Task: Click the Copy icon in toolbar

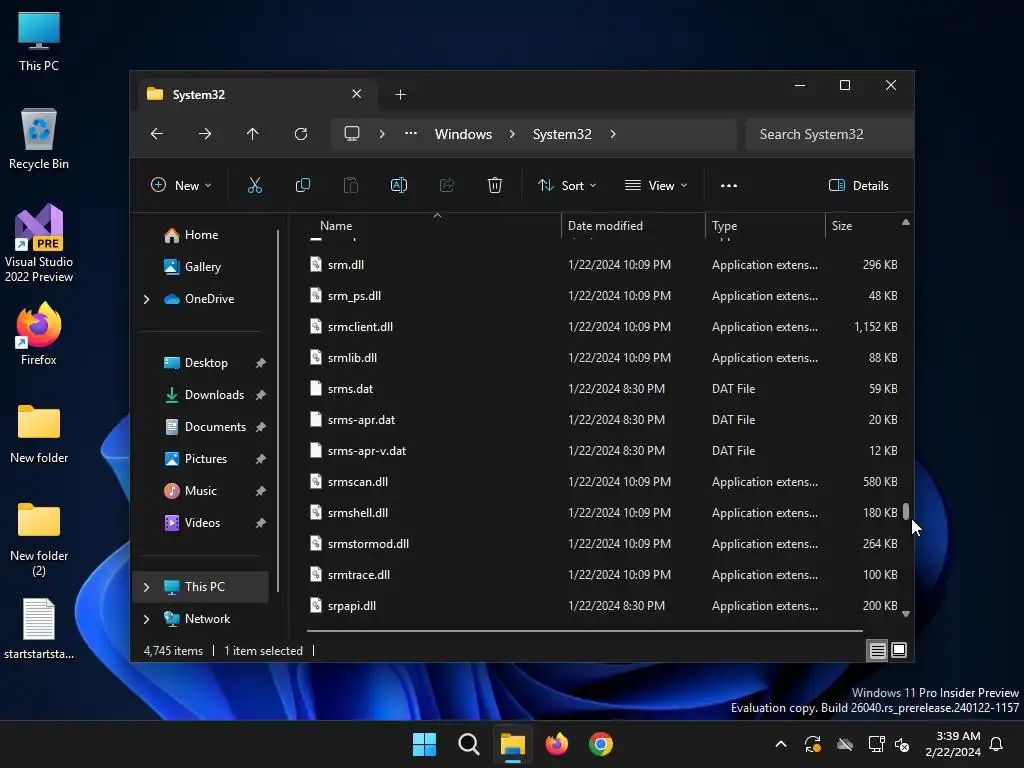Action: [302, 185]
